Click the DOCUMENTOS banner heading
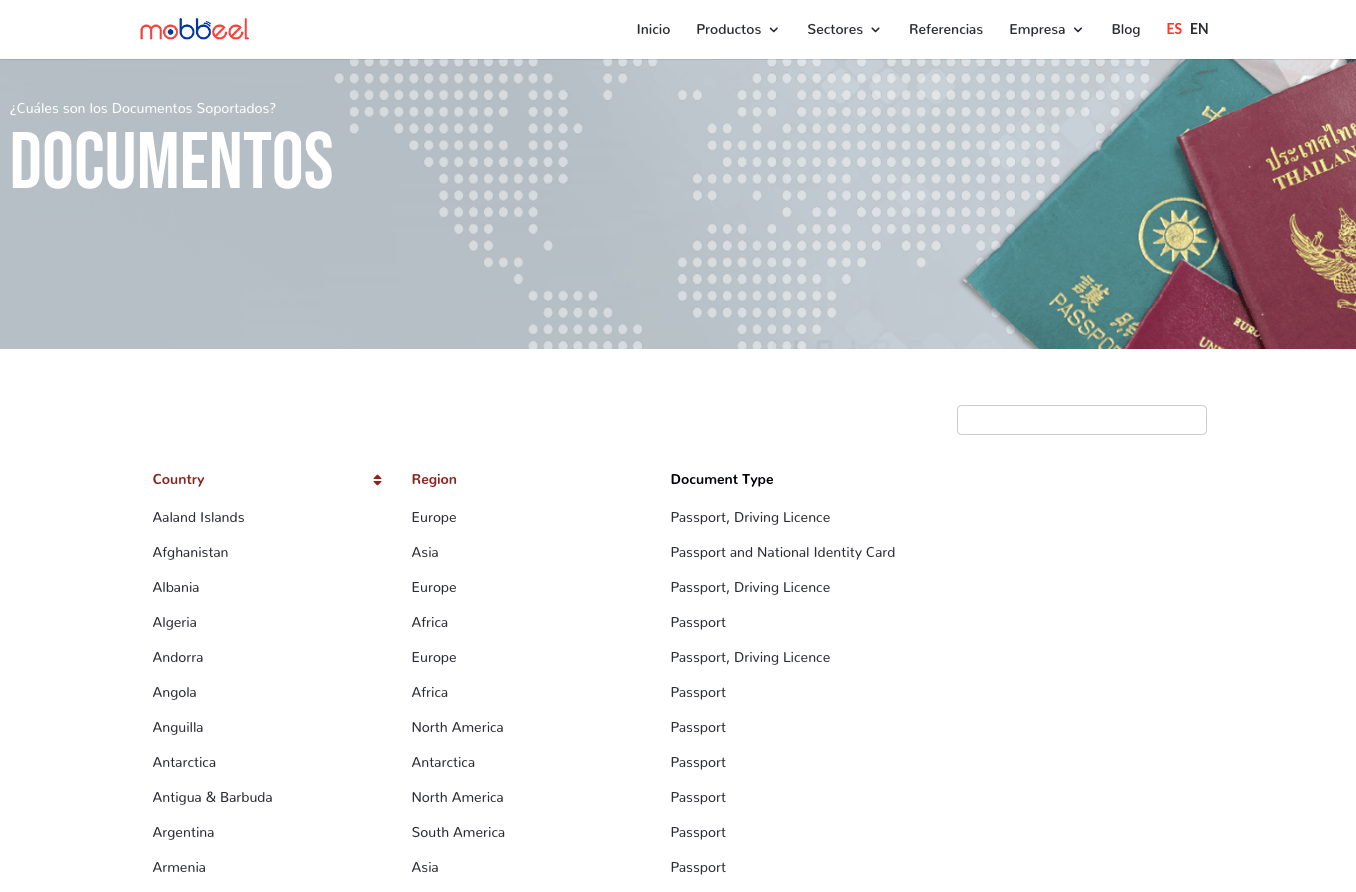 (x=171, y=161)
